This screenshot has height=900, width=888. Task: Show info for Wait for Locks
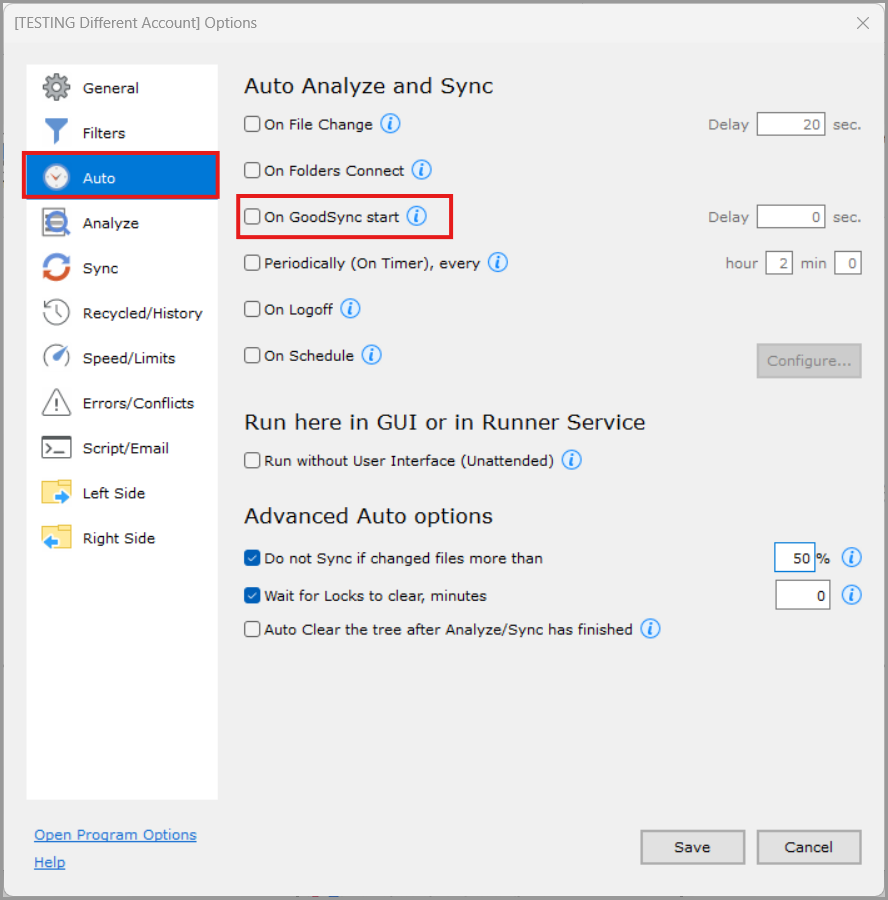(x=852, y=595)
